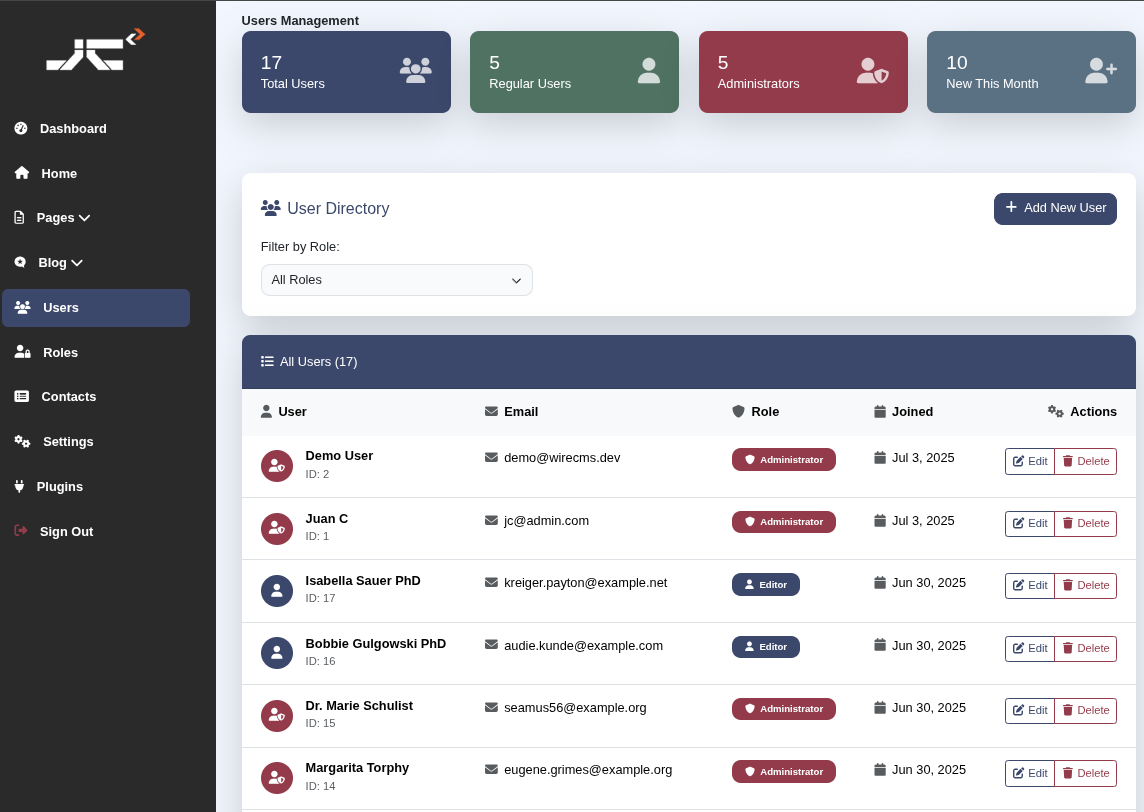1144x812 pixels.
Task: Click Bobbie Gulgowski PhD's avatar icon
Action: 277,653
